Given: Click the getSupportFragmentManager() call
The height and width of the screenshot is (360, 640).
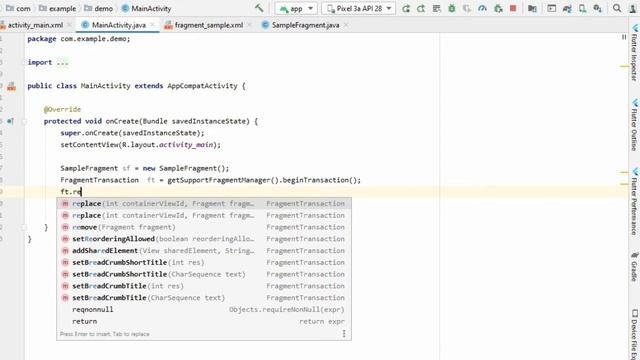Looking at the screenshot, I should (x=222, y=180).
